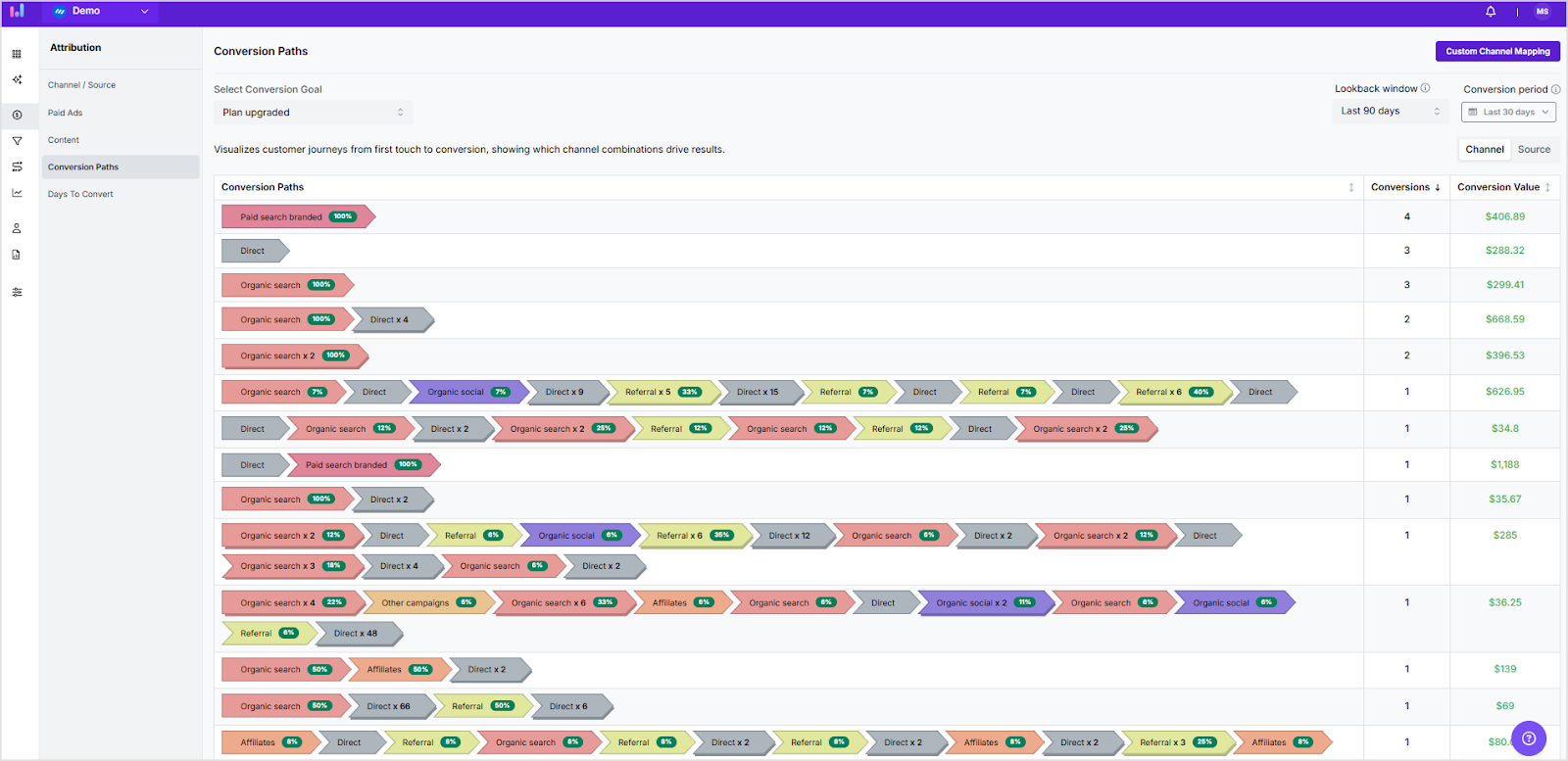Switch to the Channel view tab

point(1485,150)
